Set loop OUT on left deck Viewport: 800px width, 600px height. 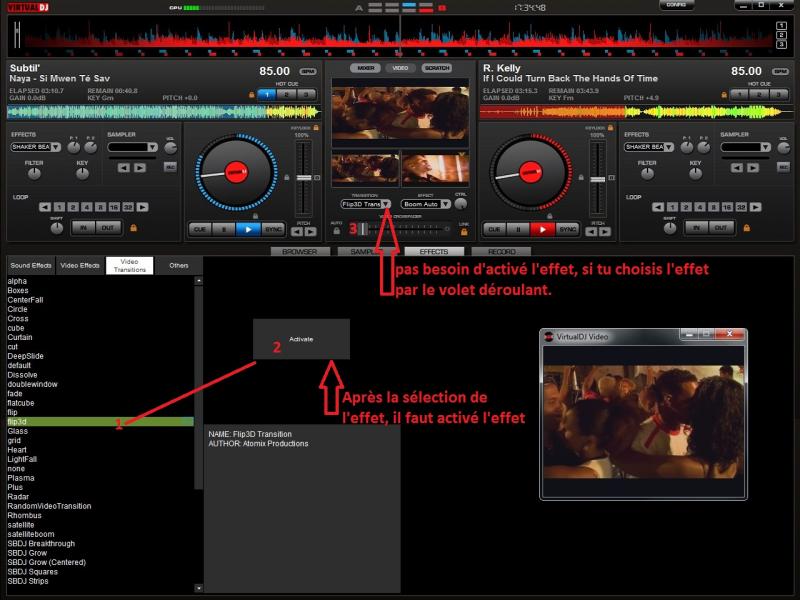(x=108, y=228)
